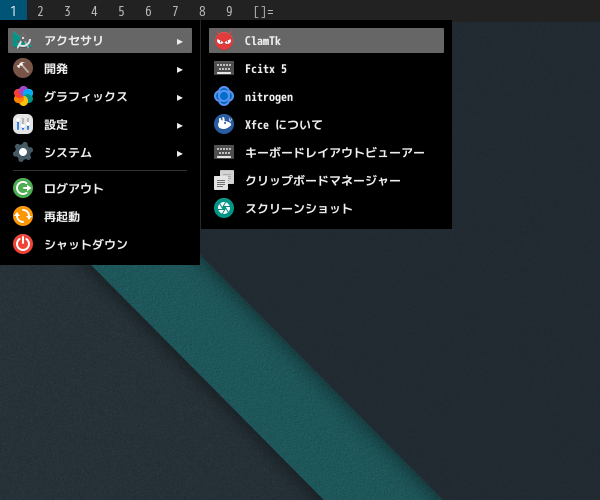The height and width of the screenshot is (500, 600).
Task: Click the Xfce mouse logo icon
Action: (x=224, y=124)
